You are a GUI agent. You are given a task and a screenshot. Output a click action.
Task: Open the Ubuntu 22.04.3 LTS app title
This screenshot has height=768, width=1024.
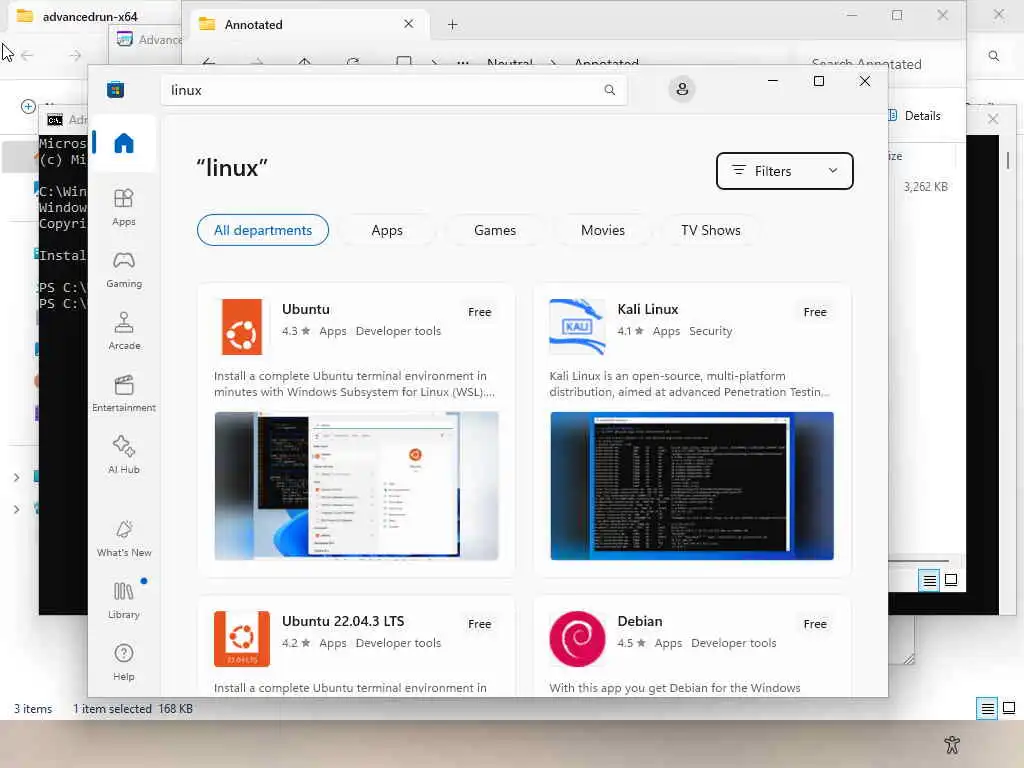point(343,621)
